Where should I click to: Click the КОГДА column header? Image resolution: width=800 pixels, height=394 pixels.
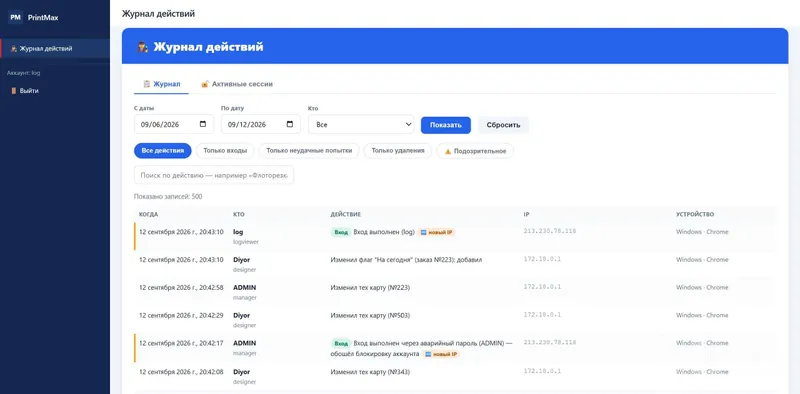(148, 214)
